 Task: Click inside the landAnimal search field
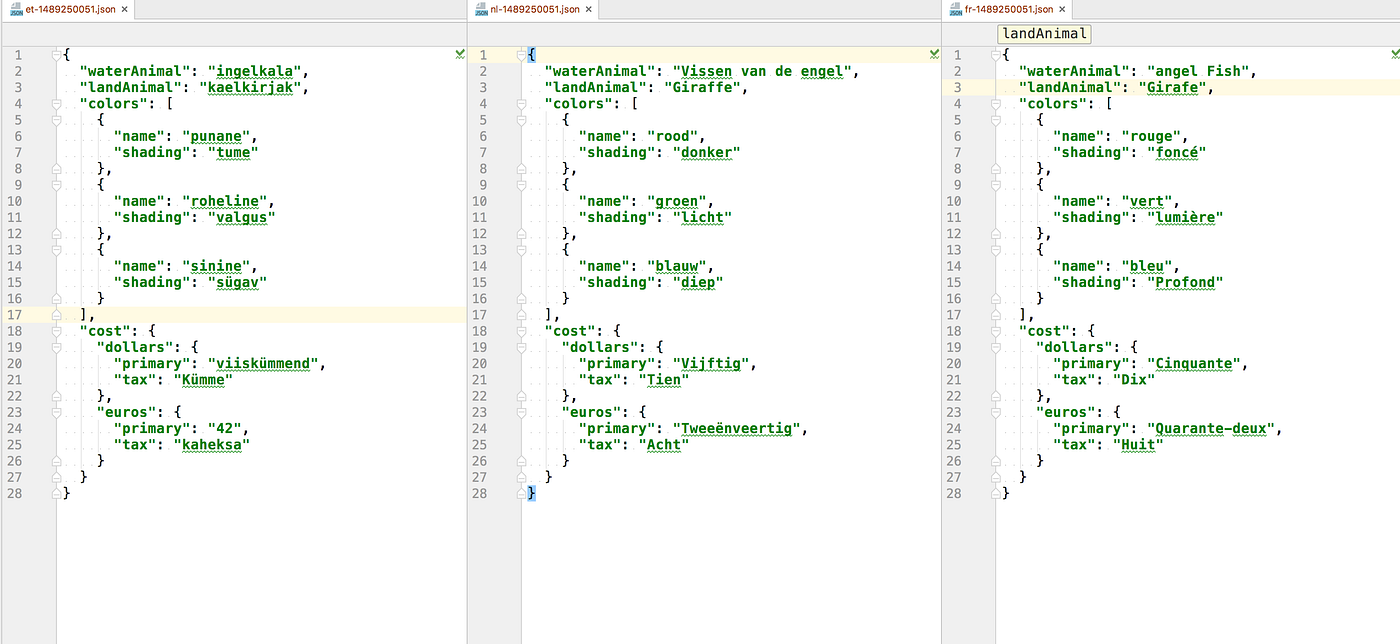[x=1043, y=33]
